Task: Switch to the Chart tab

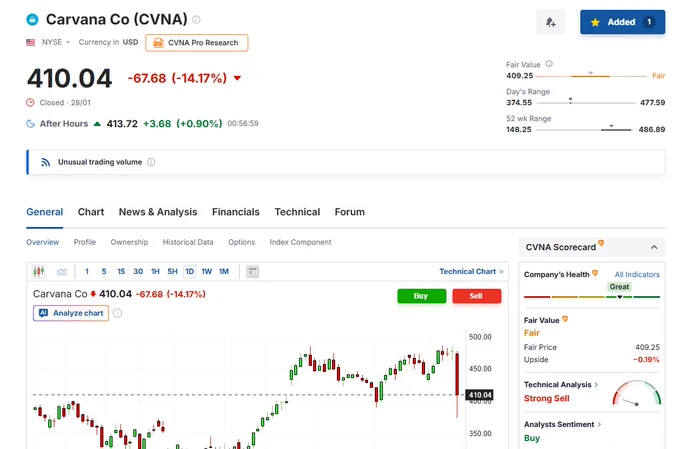Action: pos(91,212)
